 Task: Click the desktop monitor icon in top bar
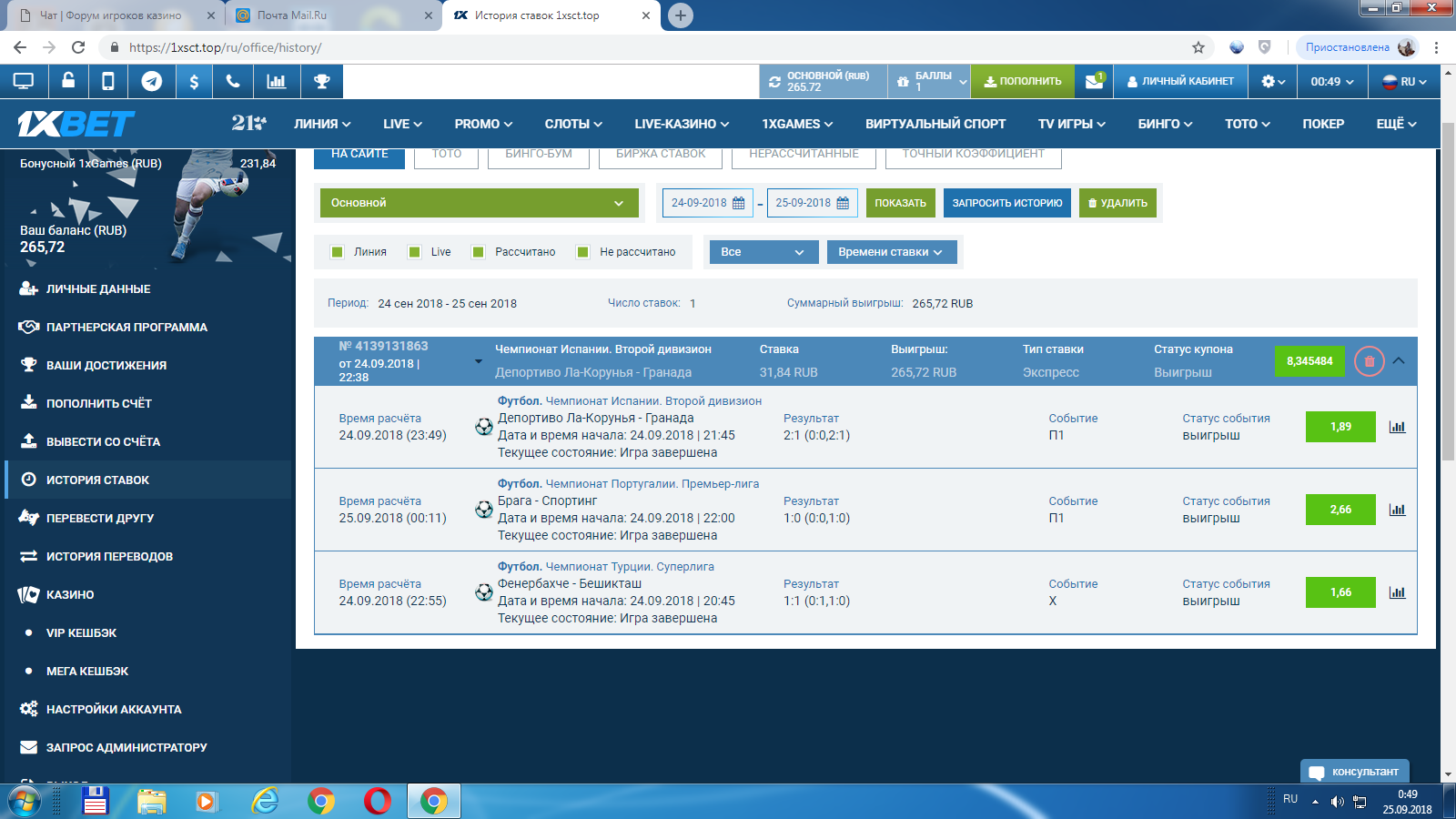(24, 81)
